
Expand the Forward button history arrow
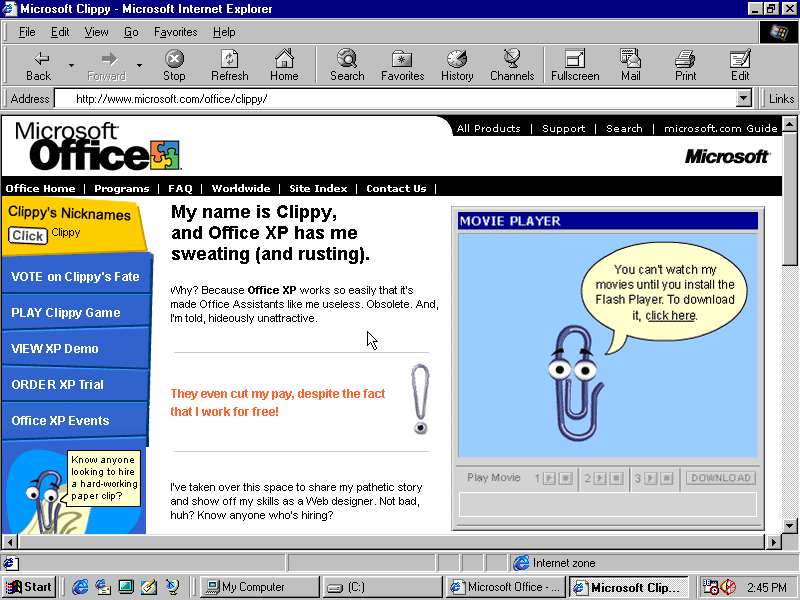click(x=139, y=65)
